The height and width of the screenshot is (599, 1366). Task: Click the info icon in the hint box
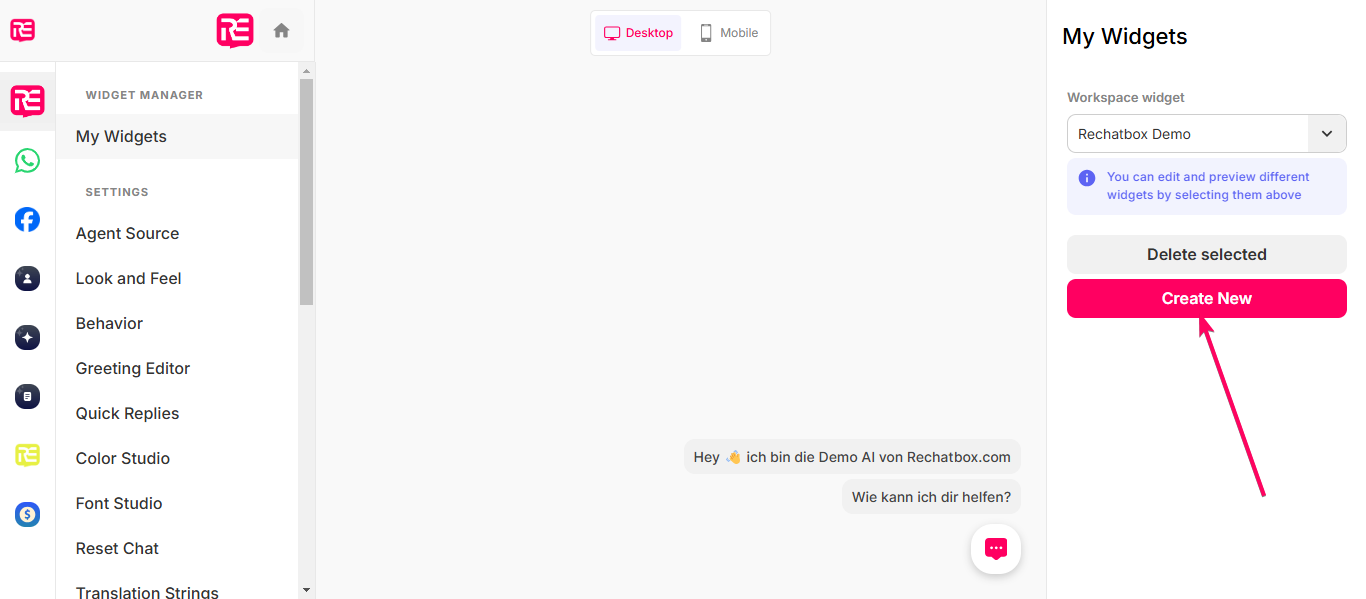click(x=1086, y=178)
